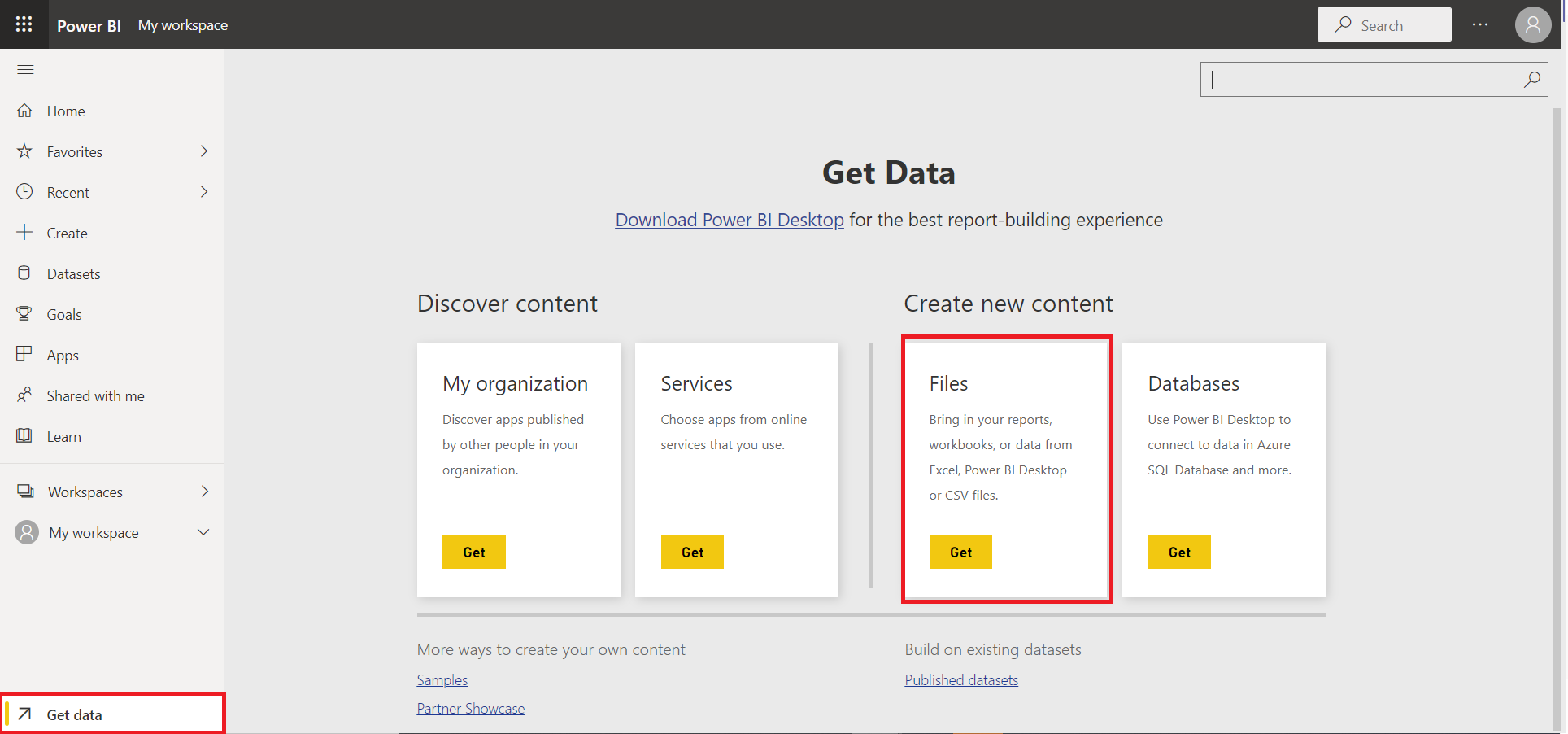Select Create in the navigation pane
The height and width of the screenshot is (734, 1568).
(111, 233)
